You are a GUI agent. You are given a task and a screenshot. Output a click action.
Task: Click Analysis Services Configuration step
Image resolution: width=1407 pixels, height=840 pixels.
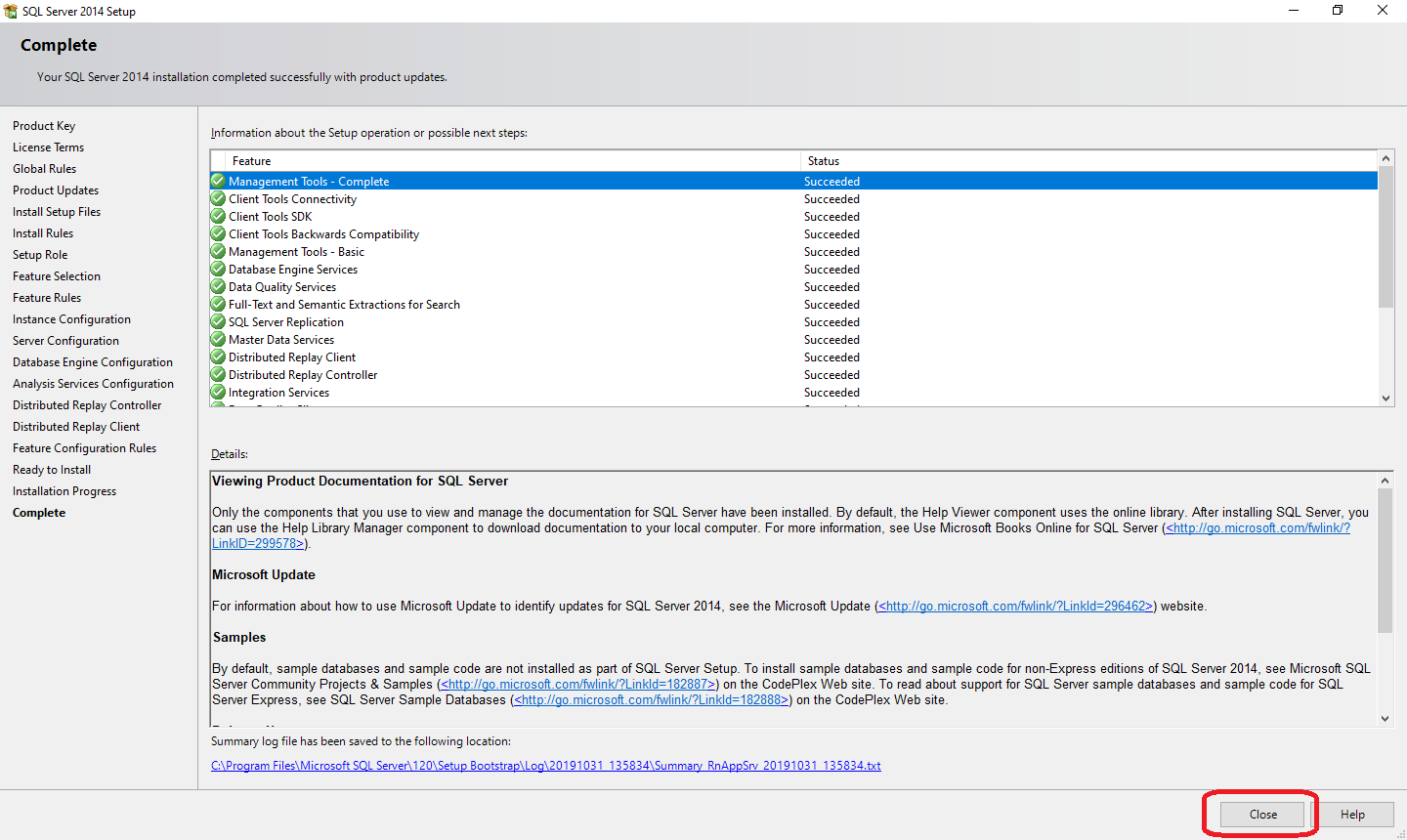pyautogui.click(x=93, y=384)
